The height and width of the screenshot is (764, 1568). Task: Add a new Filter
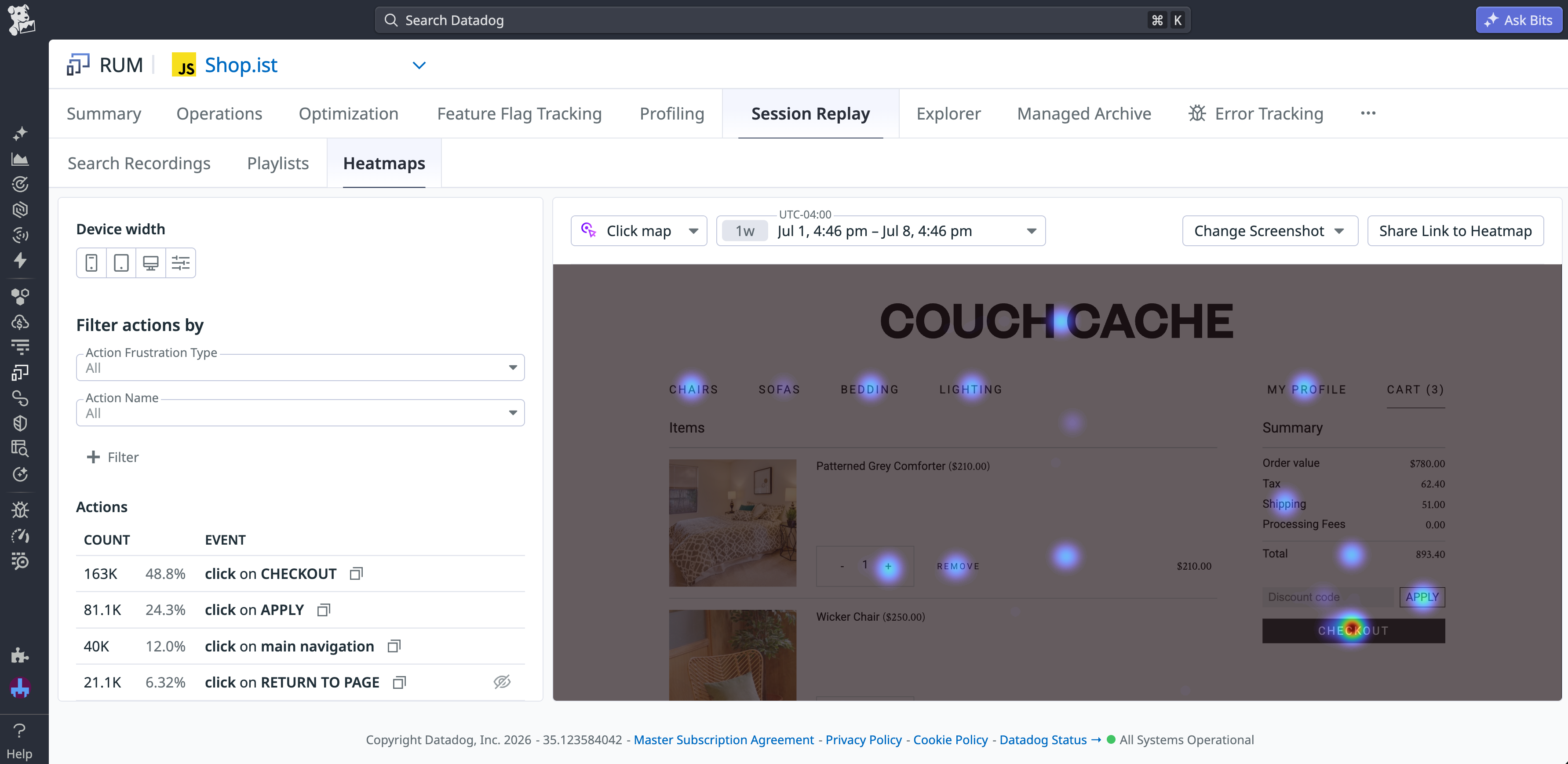pyautogui.click(x=113, y=457)
